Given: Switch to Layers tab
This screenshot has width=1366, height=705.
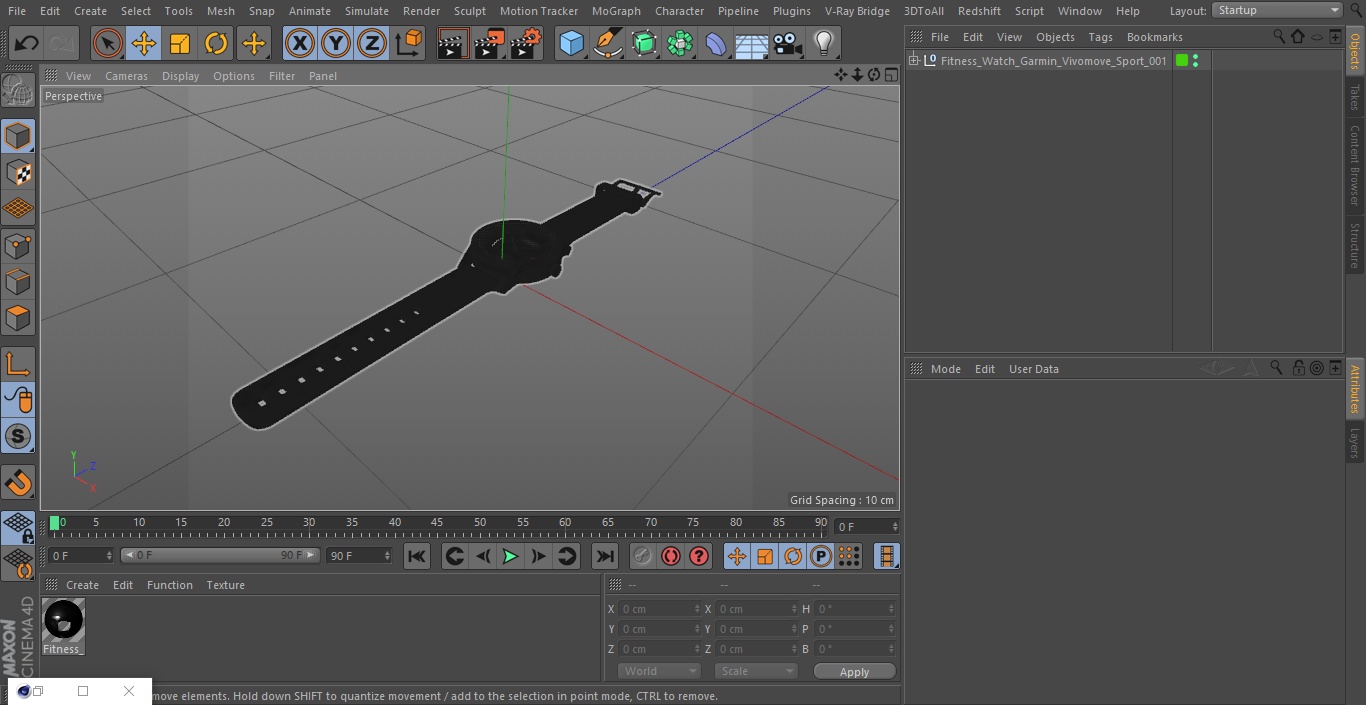Looking at the screenshot, I should coord(1355,443).
